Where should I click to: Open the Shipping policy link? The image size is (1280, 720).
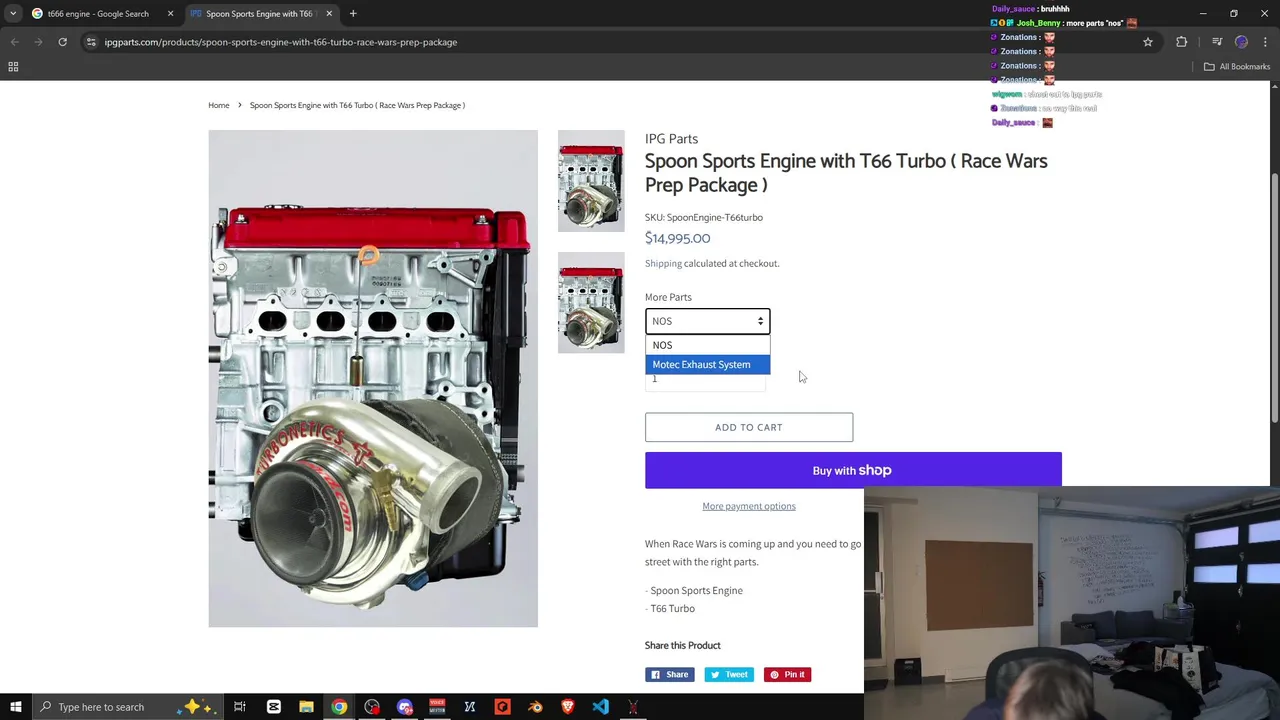click(x=663, y=264)
